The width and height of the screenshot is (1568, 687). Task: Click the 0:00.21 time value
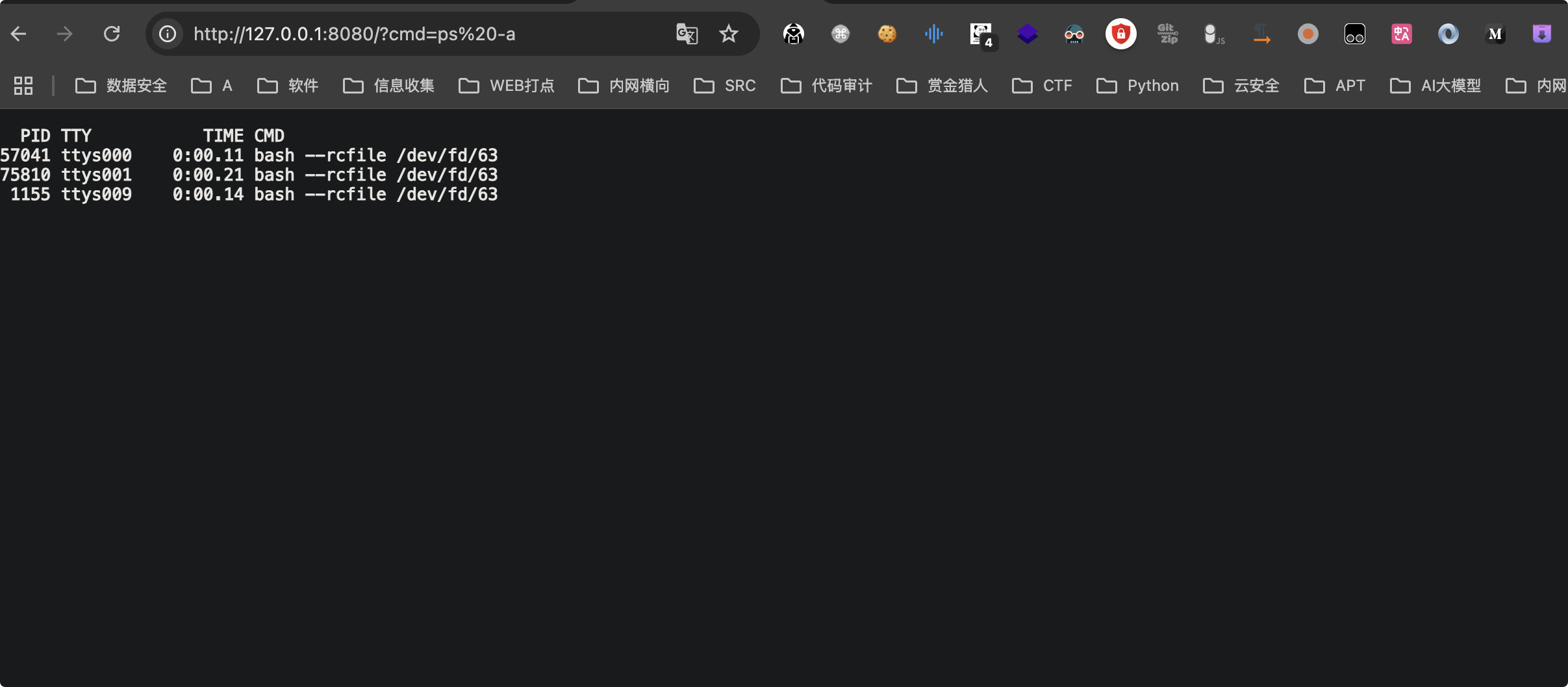click(x=209, y=175)
